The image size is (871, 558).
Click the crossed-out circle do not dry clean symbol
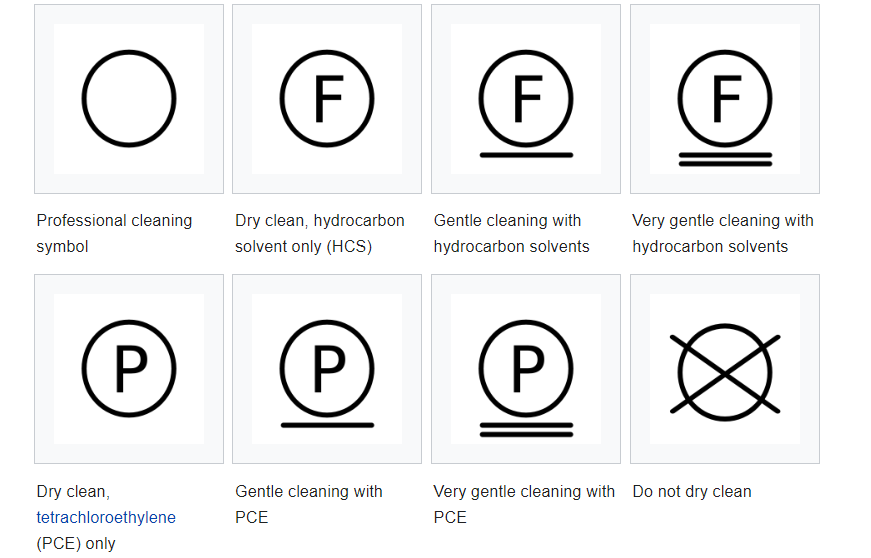(x=724, y=373)
